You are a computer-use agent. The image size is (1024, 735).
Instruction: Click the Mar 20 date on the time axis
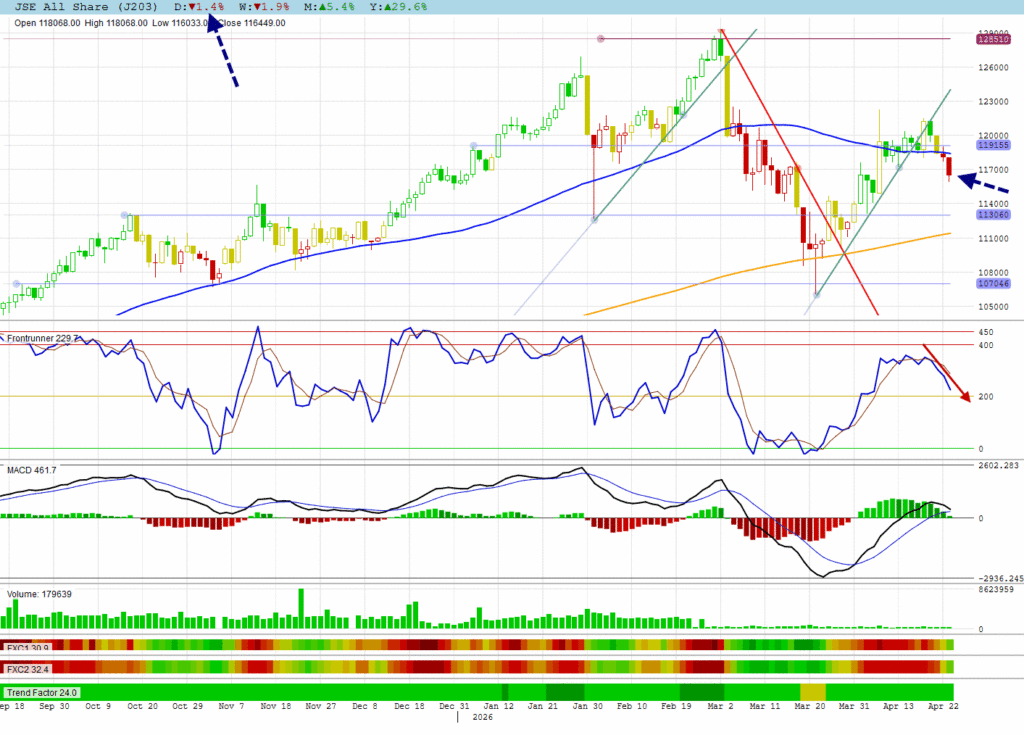click(812, 706)
